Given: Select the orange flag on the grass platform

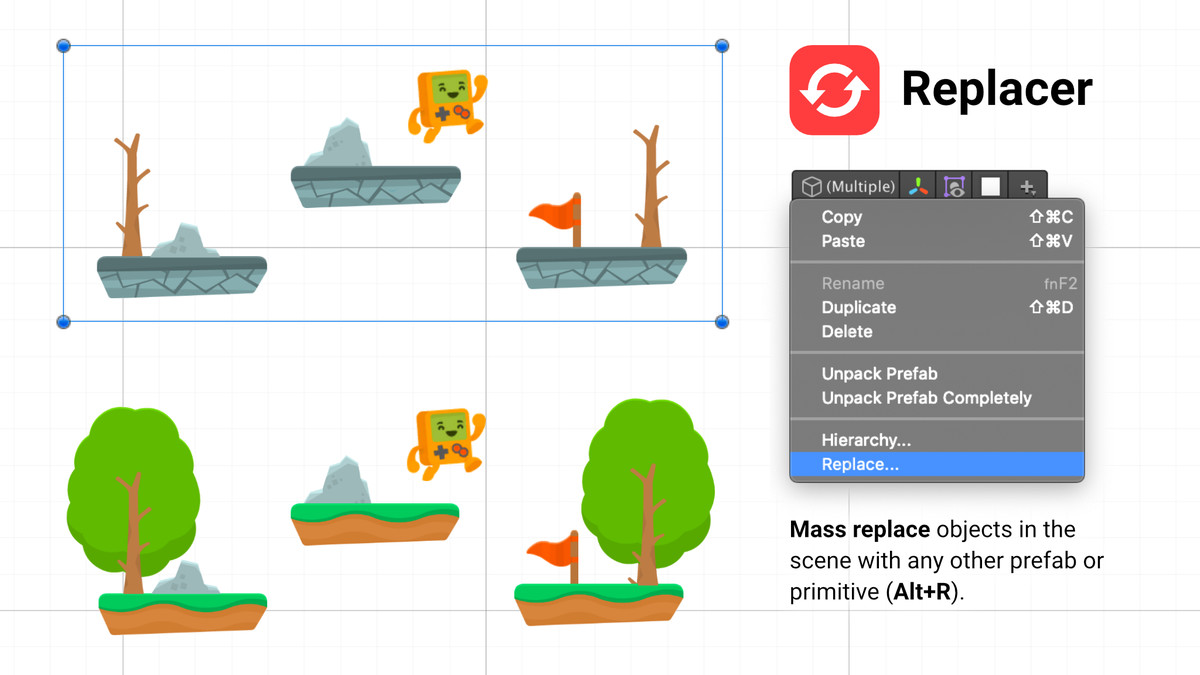Looking at the screenshot, I should [555, 557].
